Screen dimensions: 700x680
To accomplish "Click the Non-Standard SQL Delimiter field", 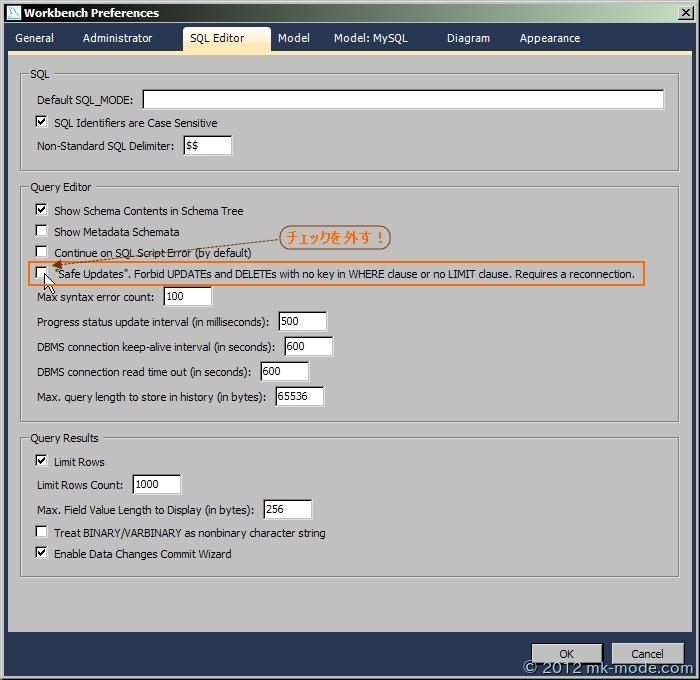I will [x=206, y=146].
